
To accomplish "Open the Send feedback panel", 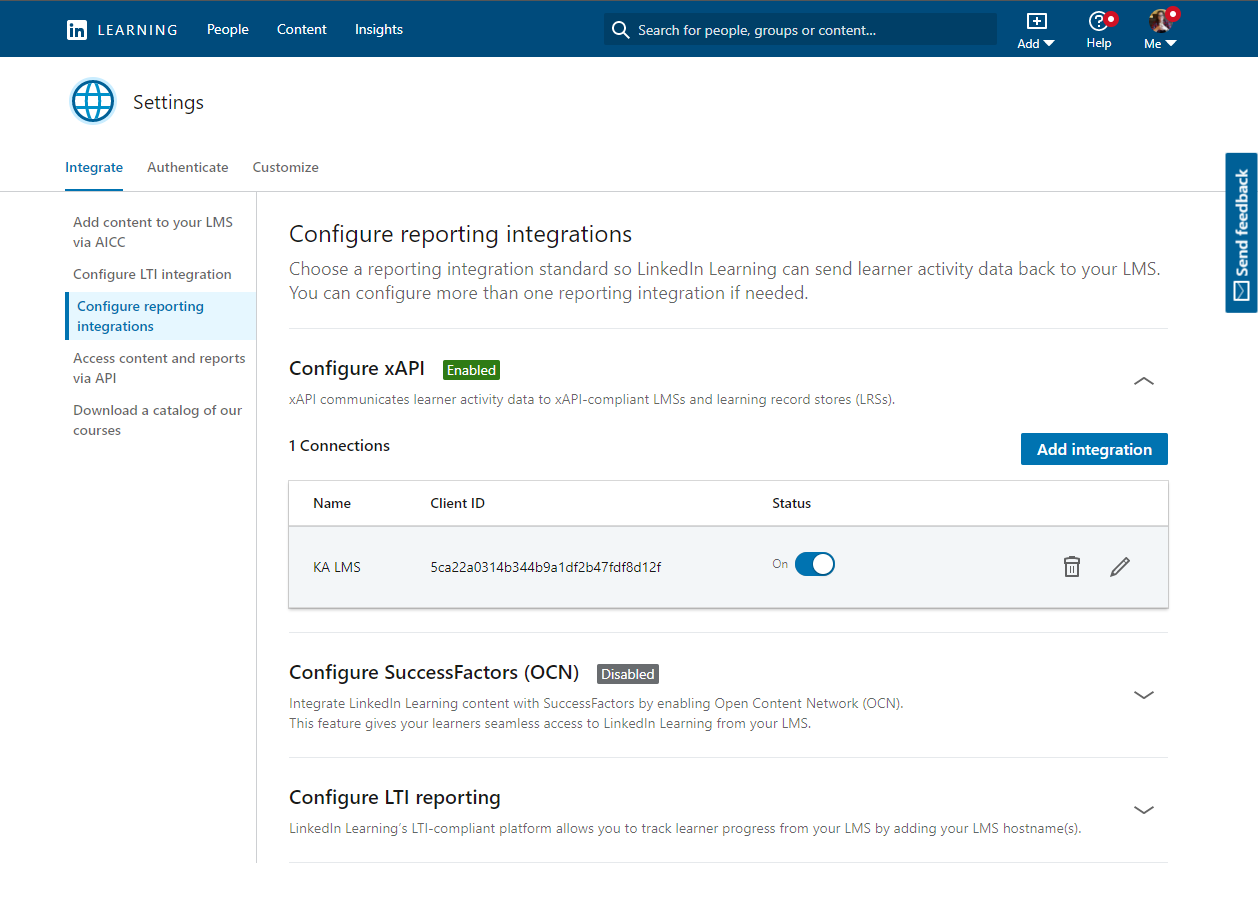I will [x=1241, y=232].
